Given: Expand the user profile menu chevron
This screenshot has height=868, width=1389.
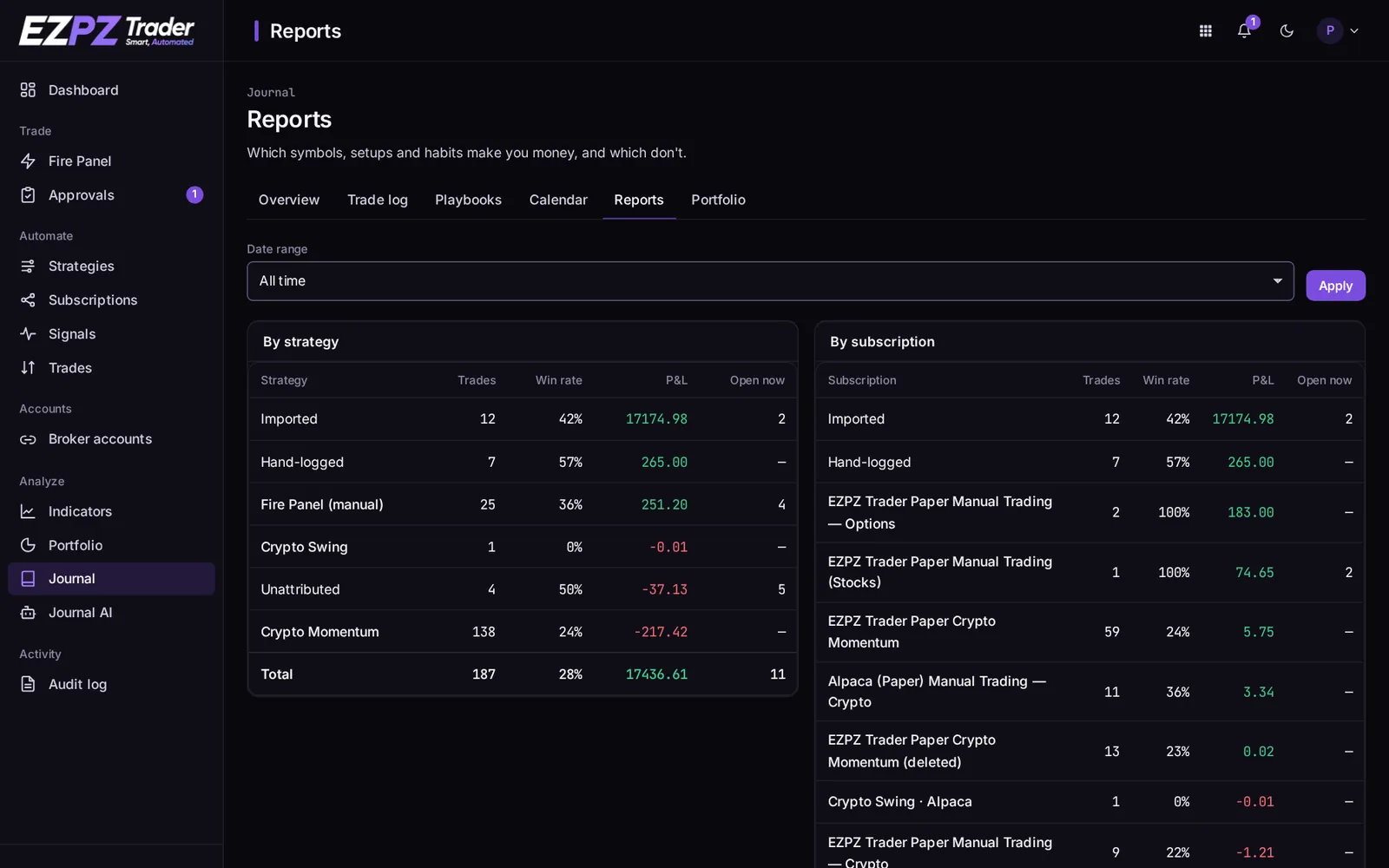Looking at the screenshot, I should coord(1354,31).
